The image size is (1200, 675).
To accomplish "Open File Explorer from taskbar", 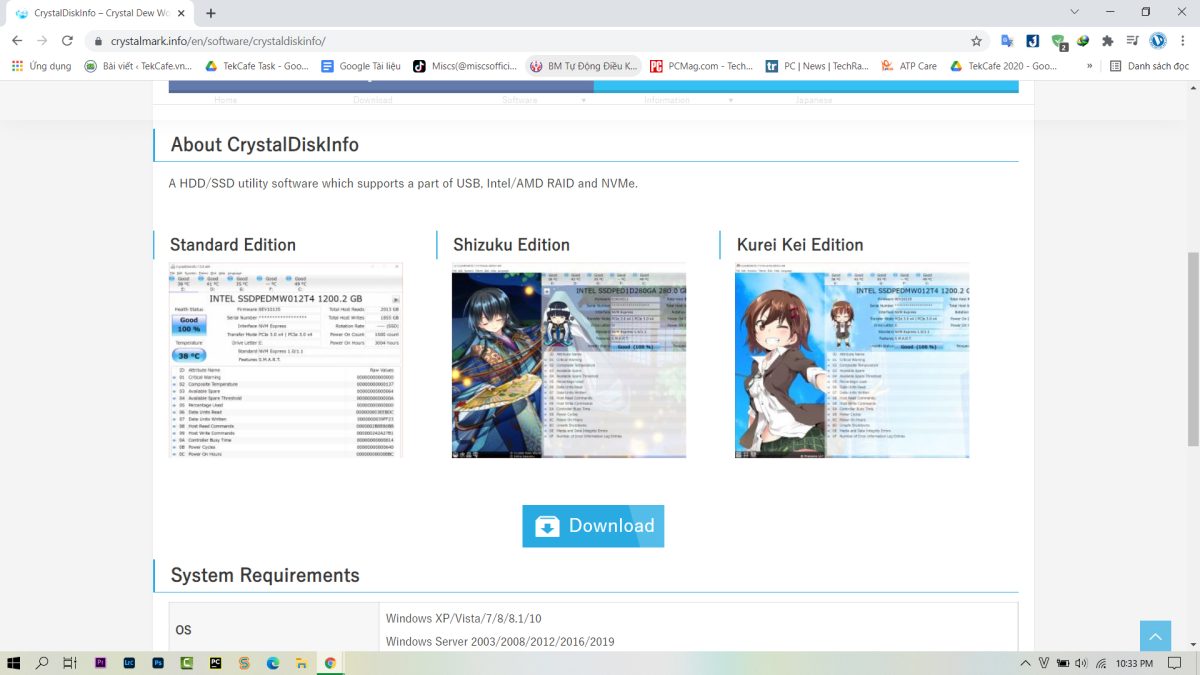I will (301, 663).
